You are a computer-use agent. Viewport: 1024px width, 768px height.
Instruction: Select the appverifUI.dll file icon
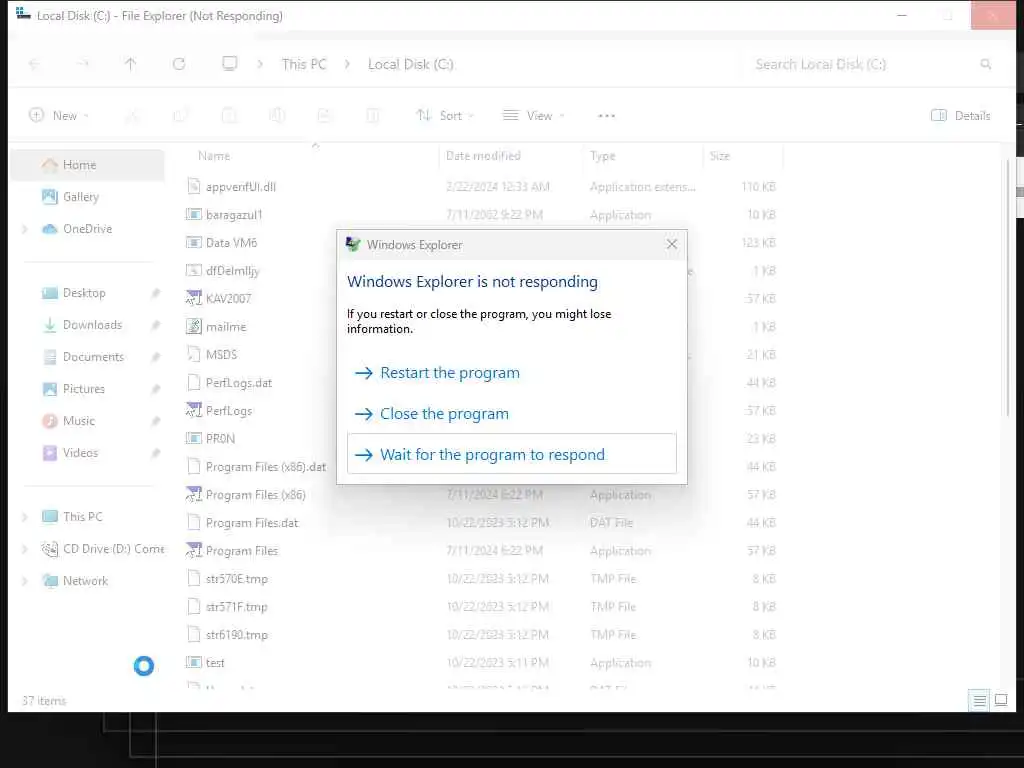tap(193, 186)
